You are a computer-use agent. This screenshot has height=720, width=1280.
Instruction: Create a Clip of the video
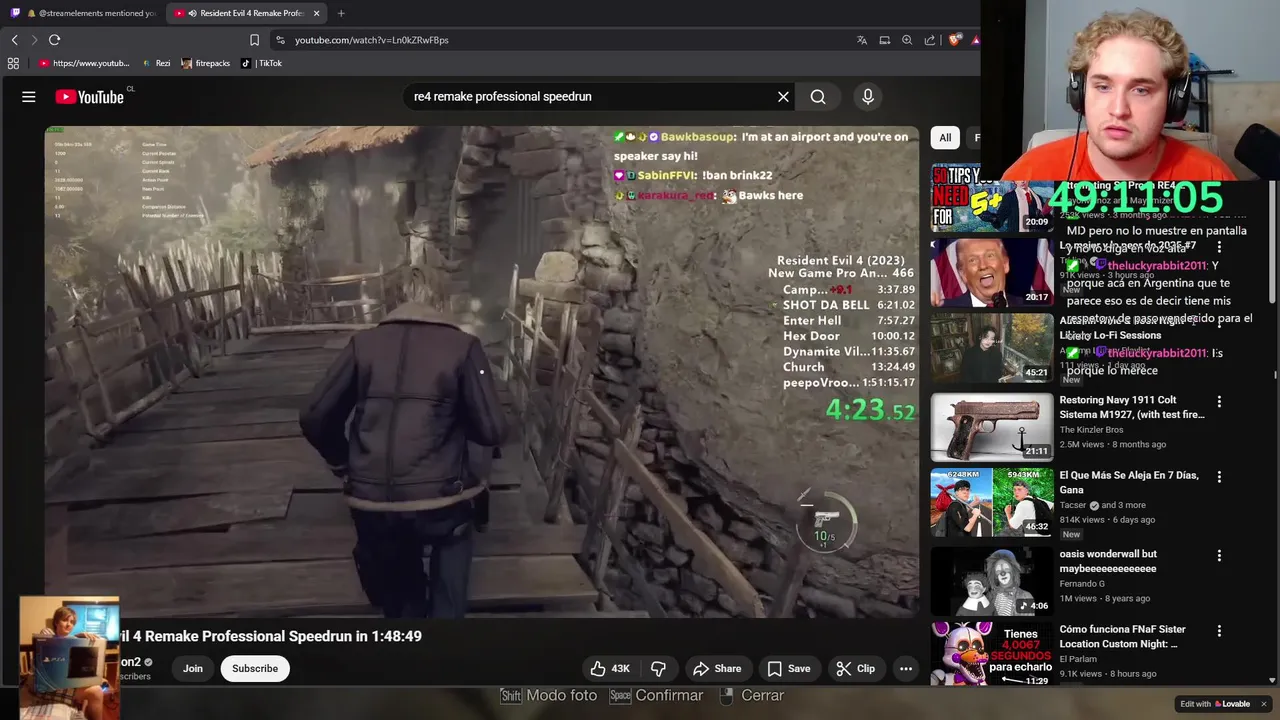click(855, 668)
